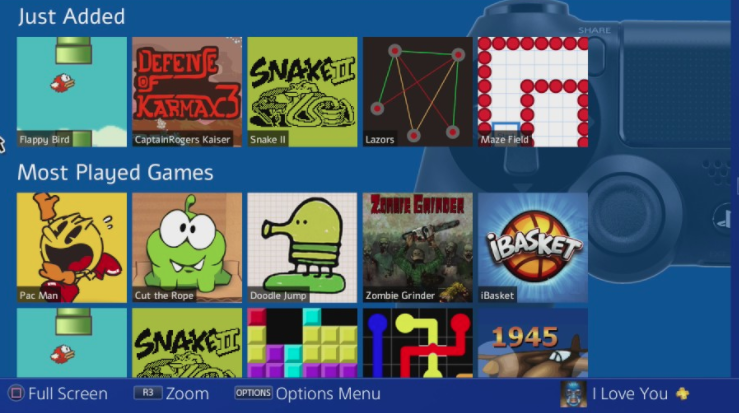Click the Just Added heading

[x=72, y=17]
